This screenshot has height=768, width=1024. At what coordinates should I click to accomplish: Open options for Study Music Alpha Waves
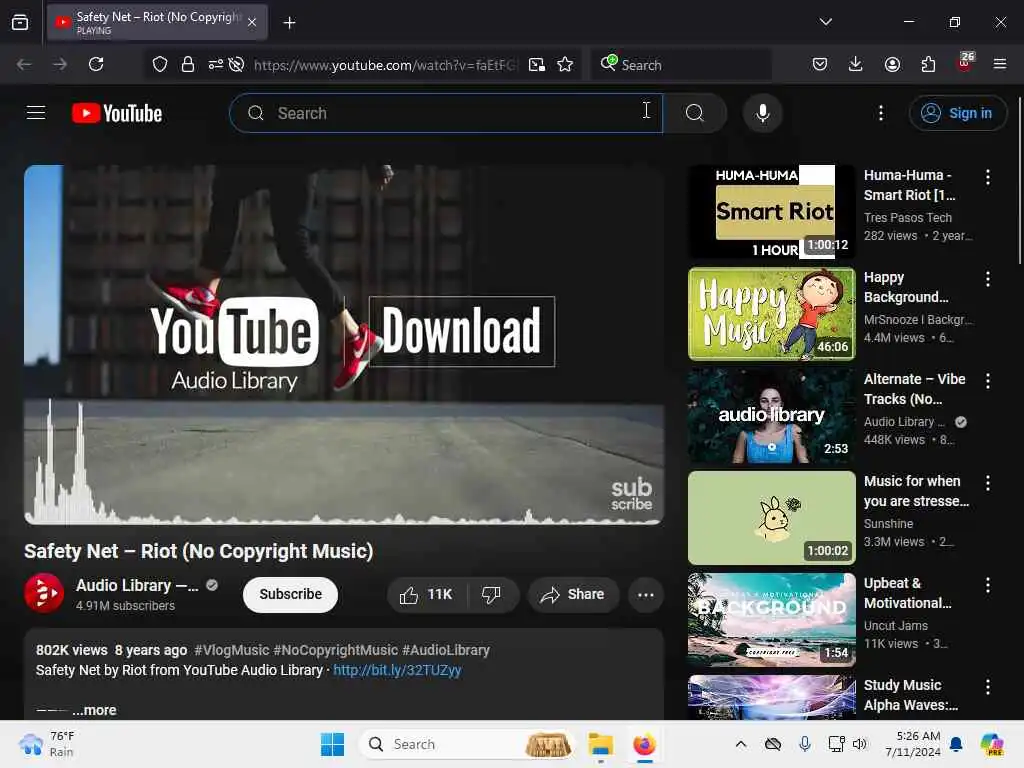(x=987, y=686)
